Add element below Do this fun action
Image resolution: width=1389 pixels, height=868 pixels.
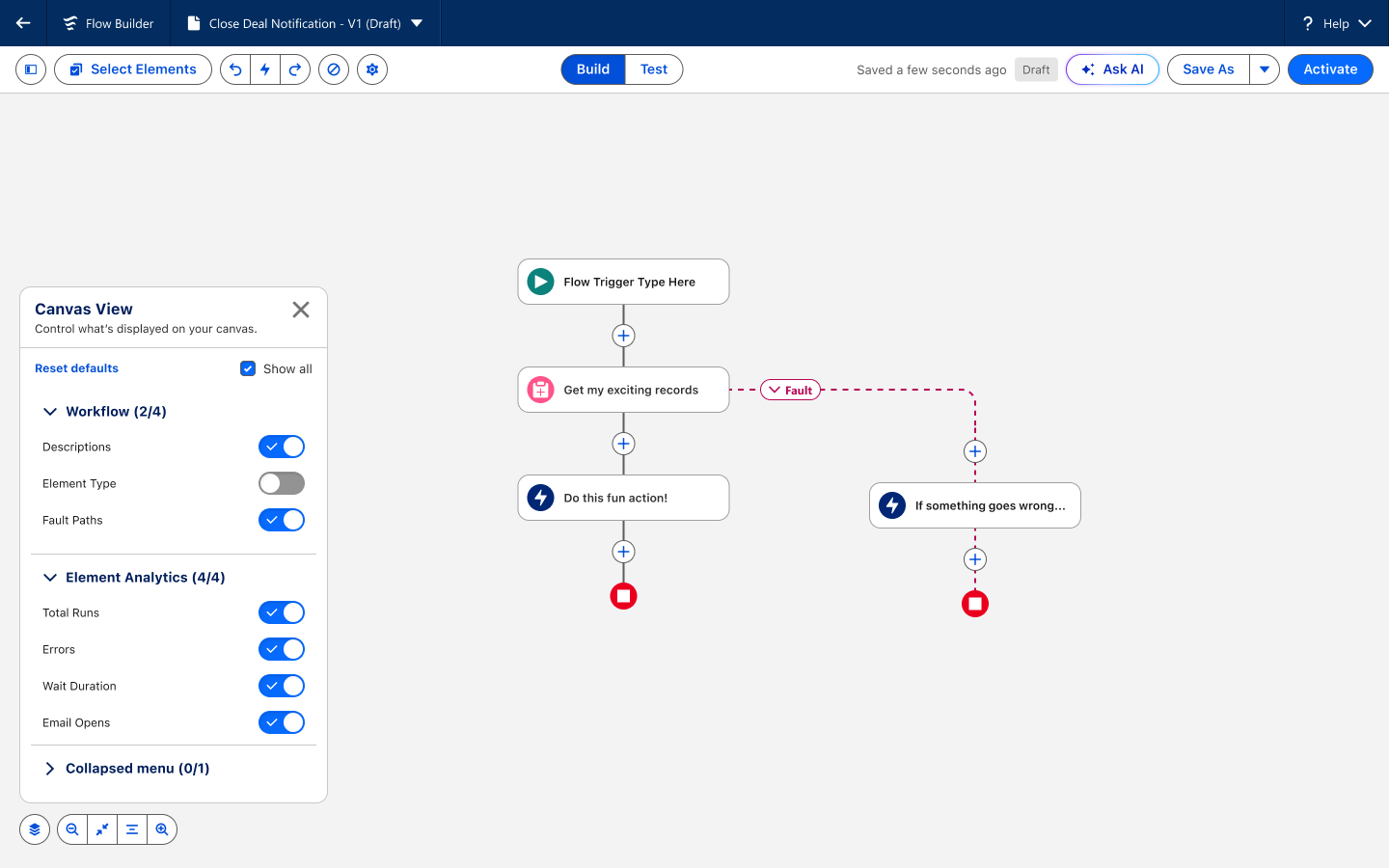pos(624,552)
